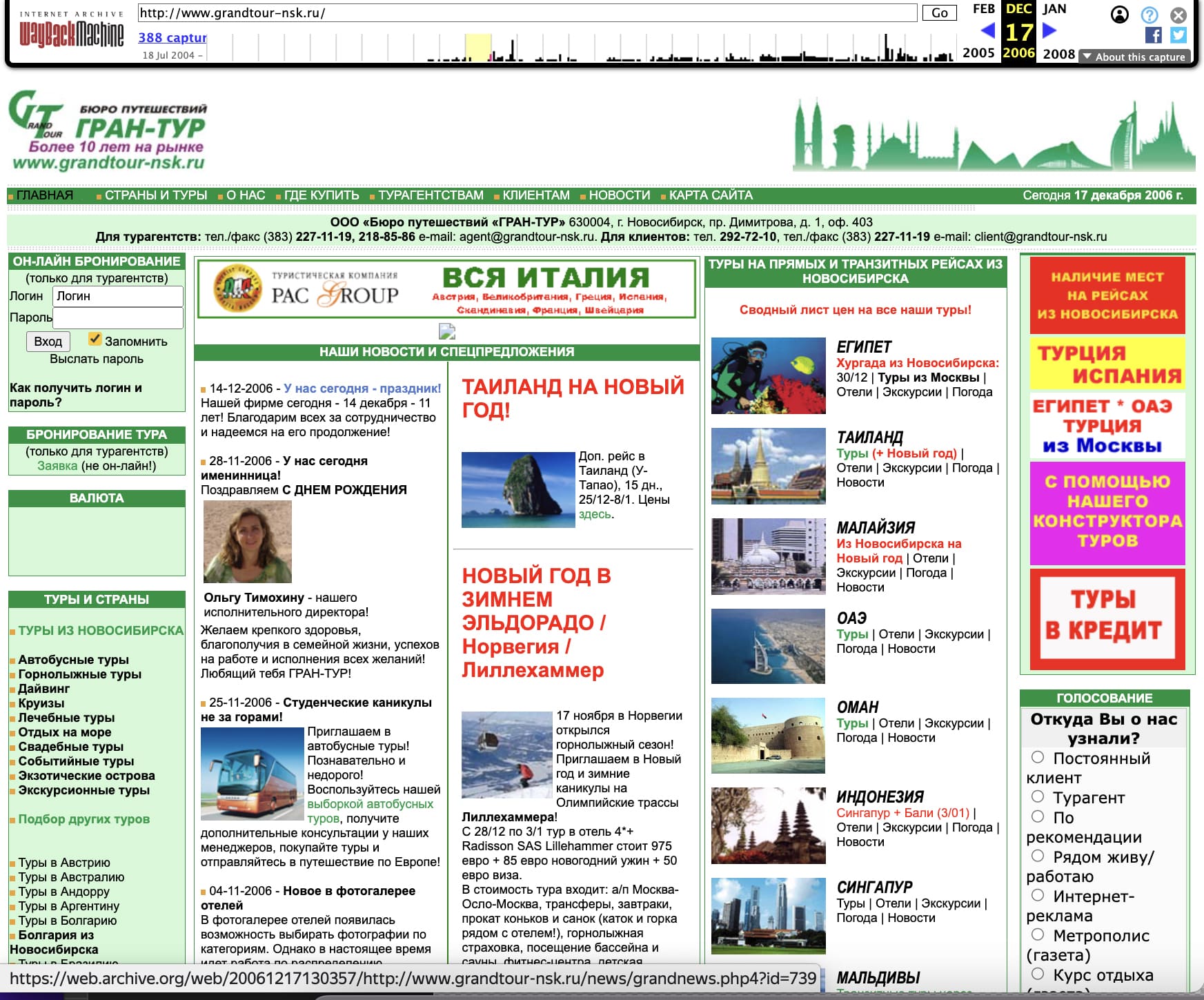Open the Thailand temple thumbnail
The width and height of the screenshot is (1204, 1000).
tap(768, 466)
